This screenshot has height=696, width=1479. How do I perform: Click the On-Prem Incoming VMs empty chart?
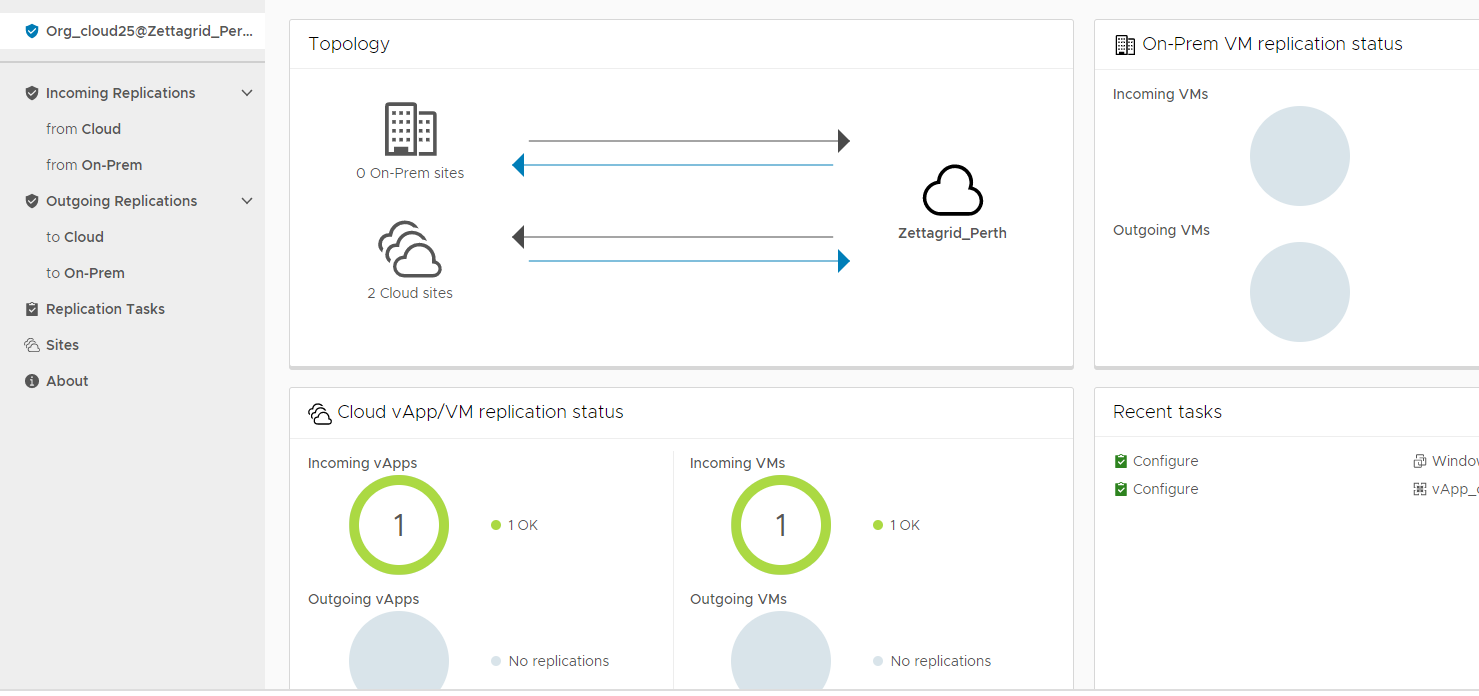point(1300,156)
